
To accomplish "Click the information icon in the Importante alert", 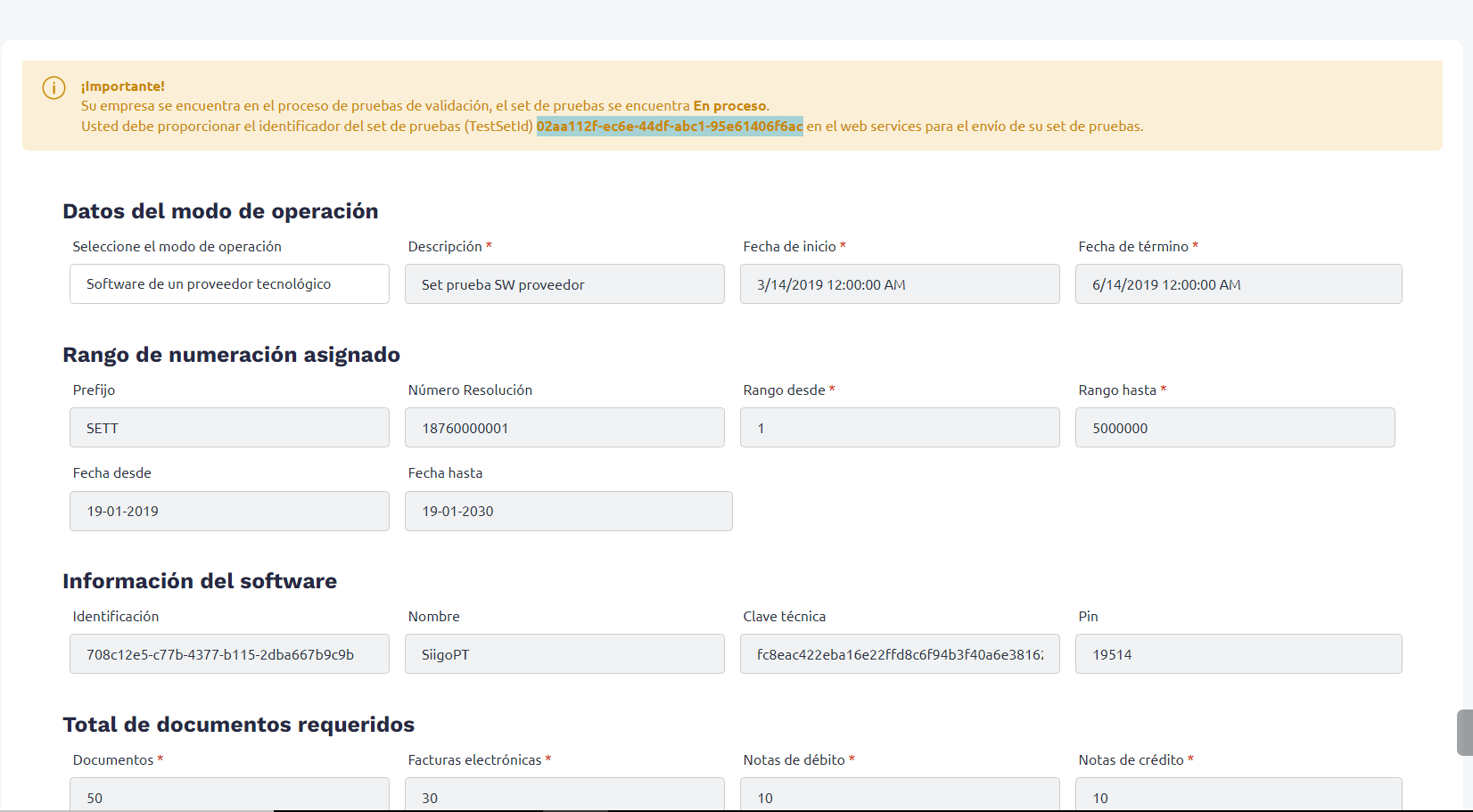I will click(53, 87).
